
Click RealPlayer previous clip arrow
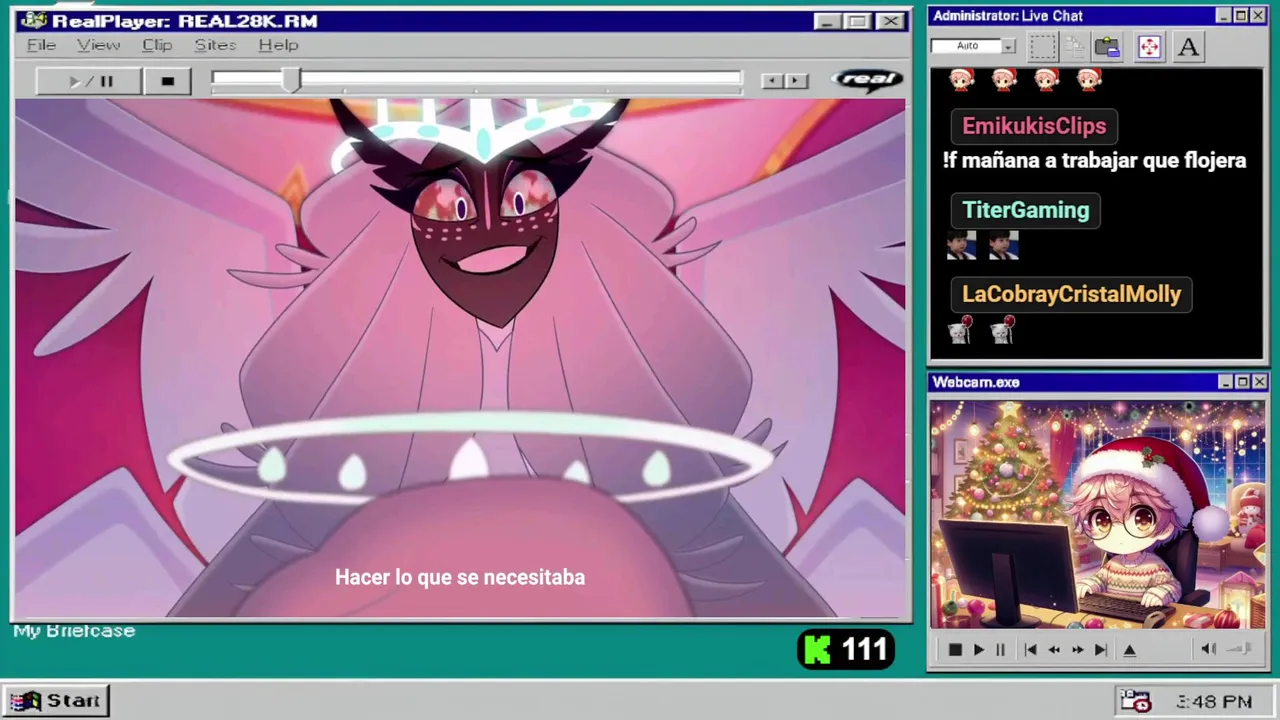point(771,81)
